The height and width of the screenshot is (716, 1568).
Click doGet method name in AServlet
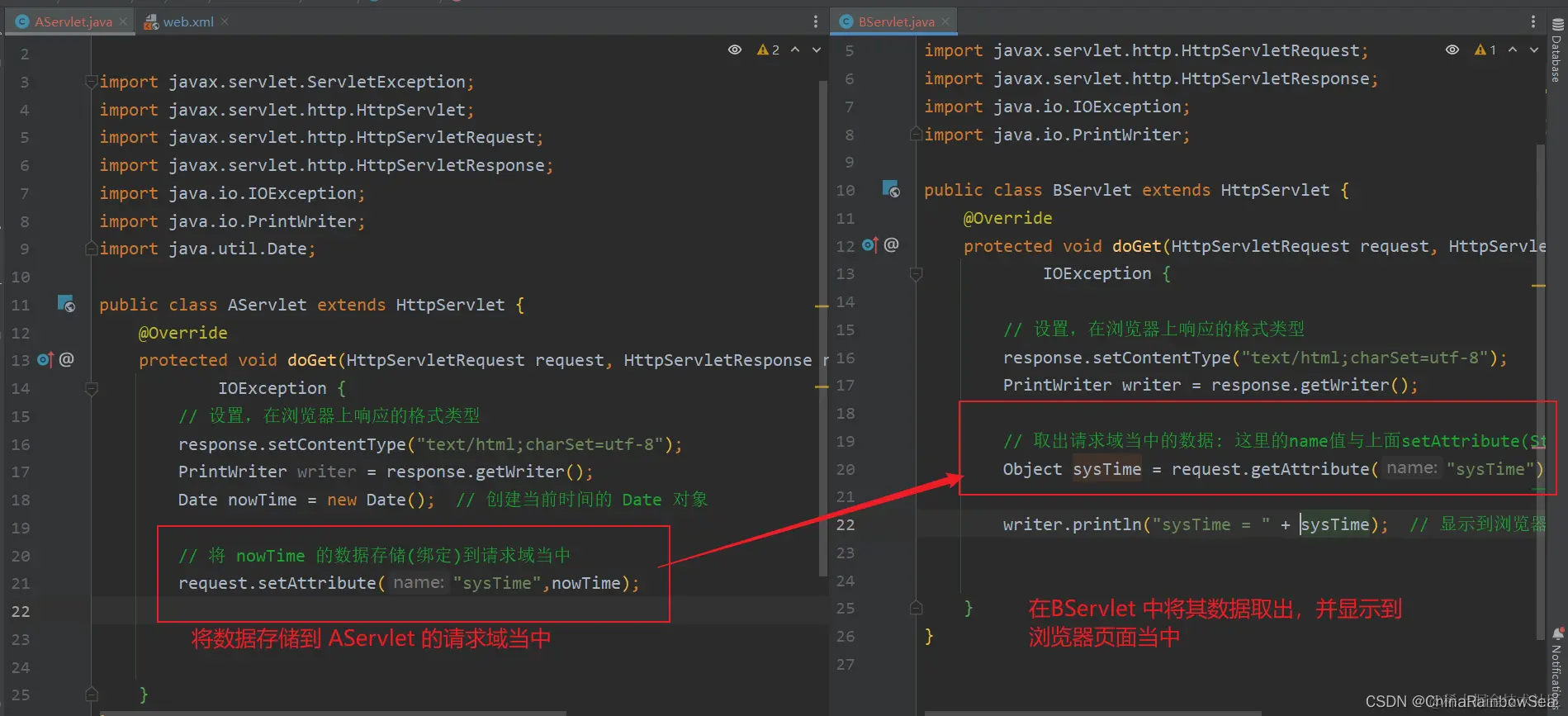(311, 360)
